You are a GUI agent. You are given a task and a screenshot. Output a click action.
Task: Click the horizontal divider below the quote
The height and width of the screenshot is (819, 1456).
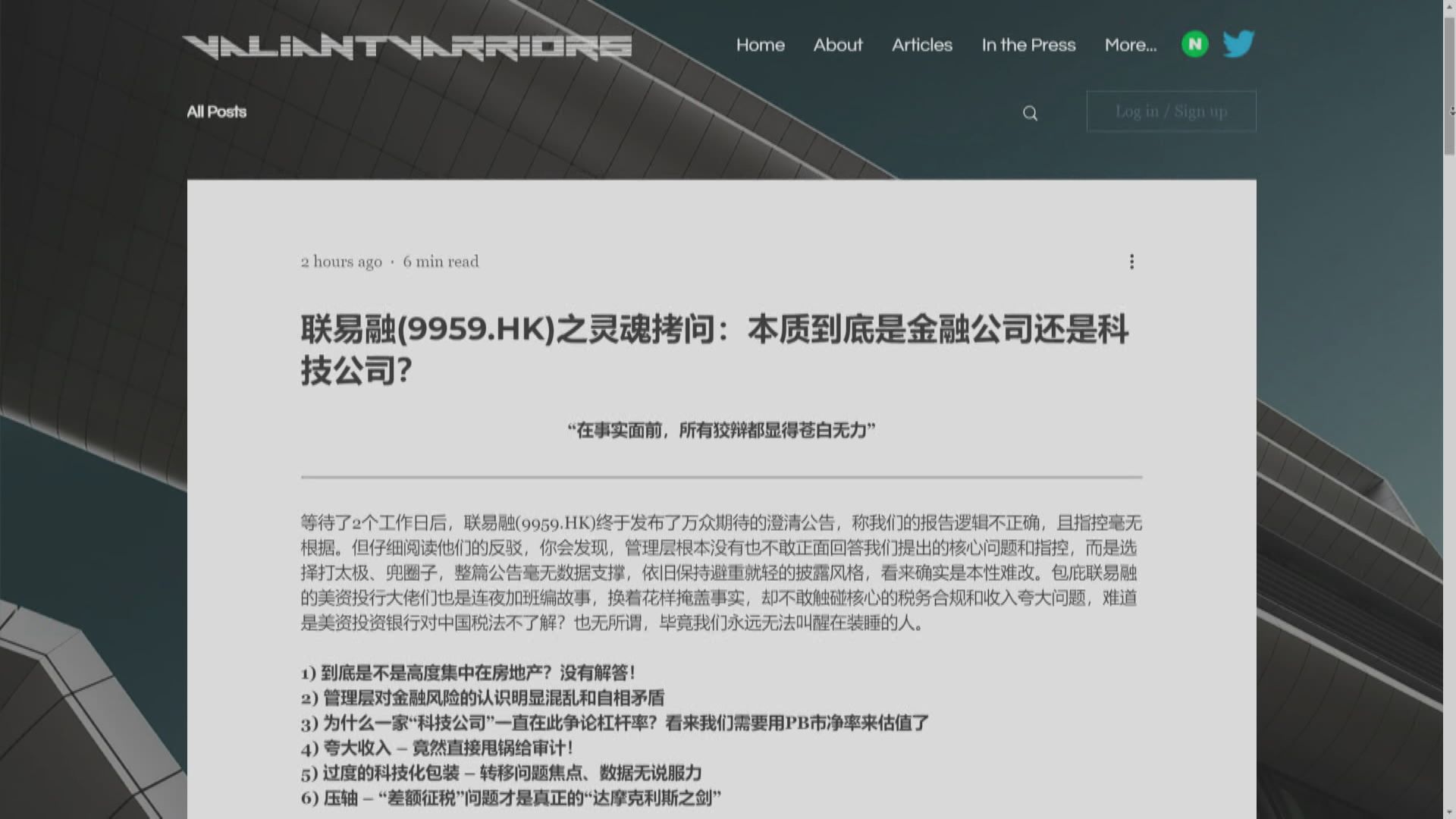coord(720,476)
